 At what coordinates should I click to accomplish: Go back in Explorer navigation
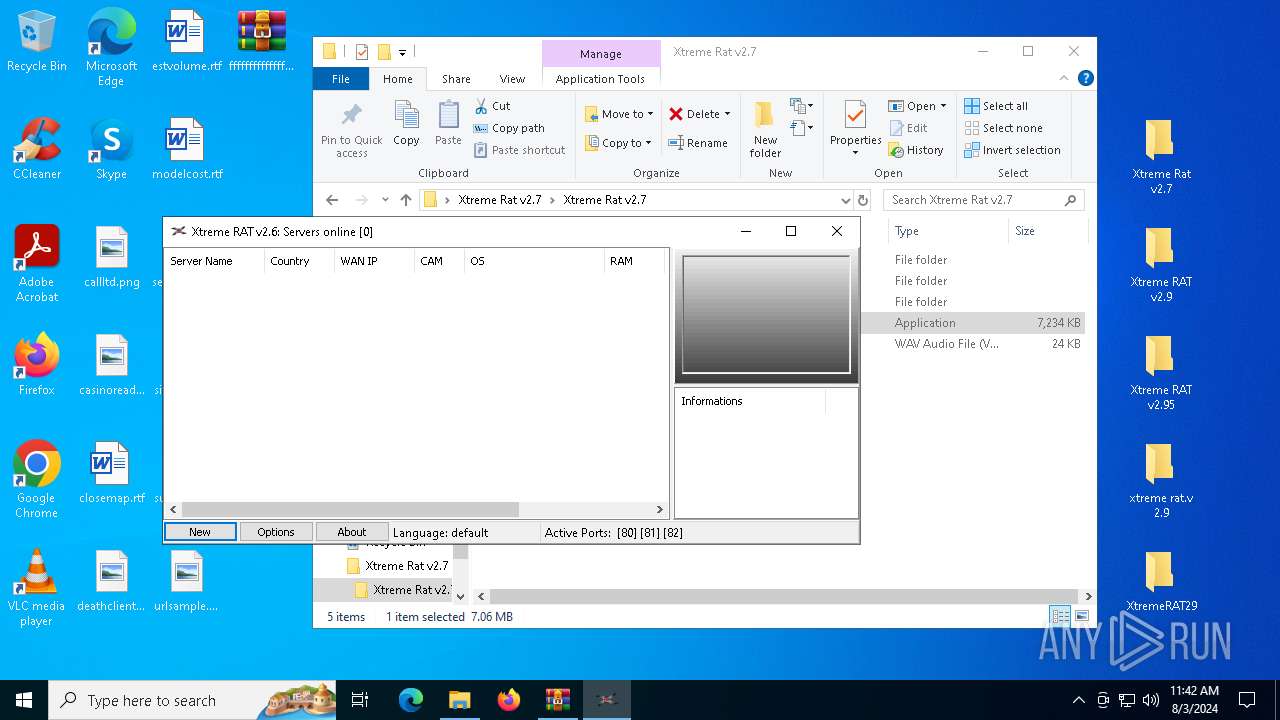click(332, 200)
